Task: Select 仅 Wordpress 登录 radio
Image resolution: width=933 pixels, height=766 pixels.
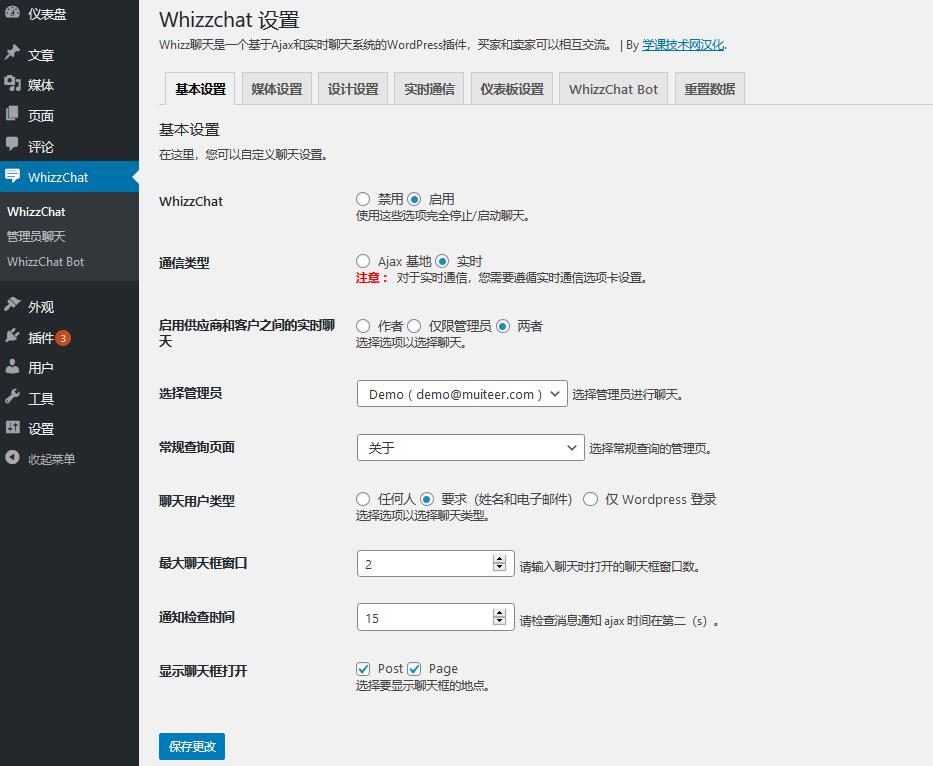Action: [590, 499]
